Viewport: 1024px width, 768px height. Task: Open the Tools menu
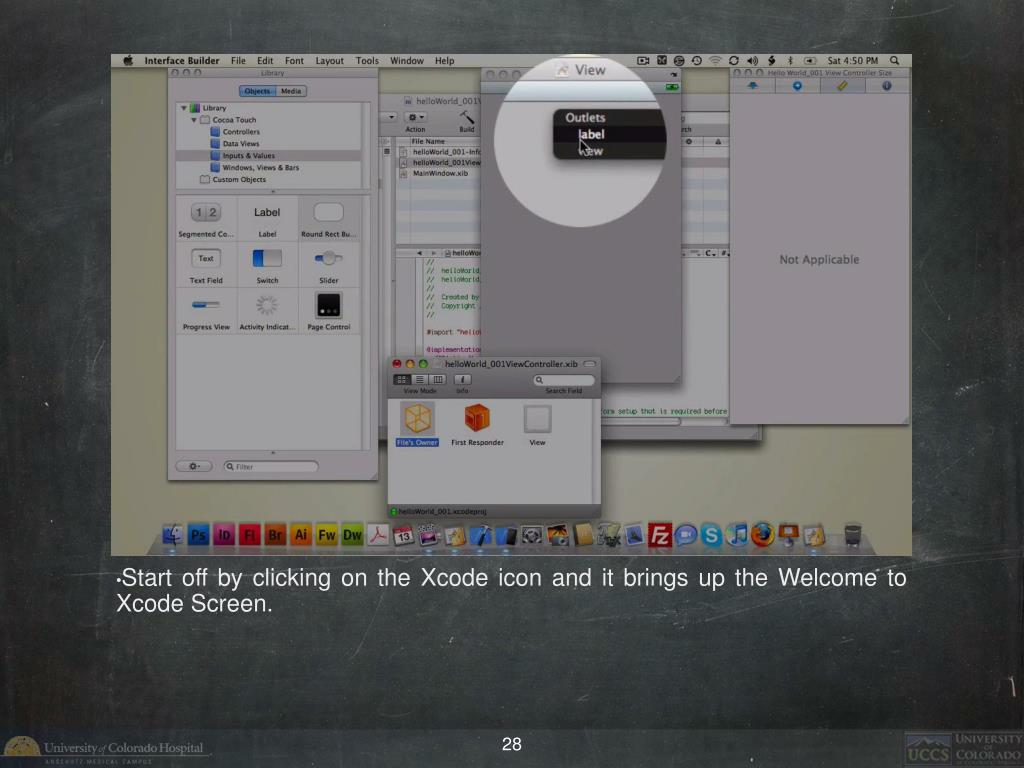click(x=367, y=61)
